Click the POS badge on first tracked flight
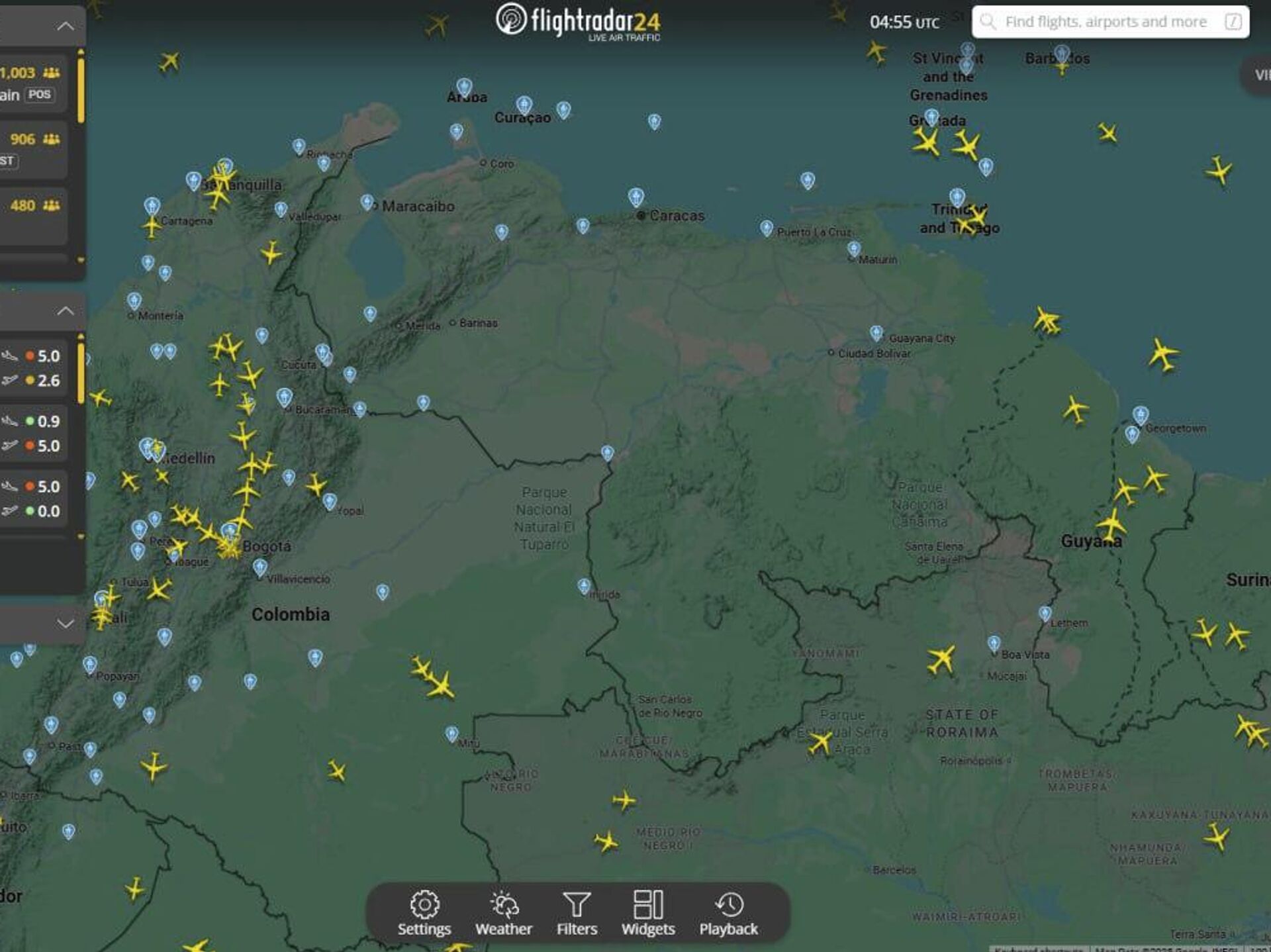The image size is (1271, 952). (x=39, y=95)
